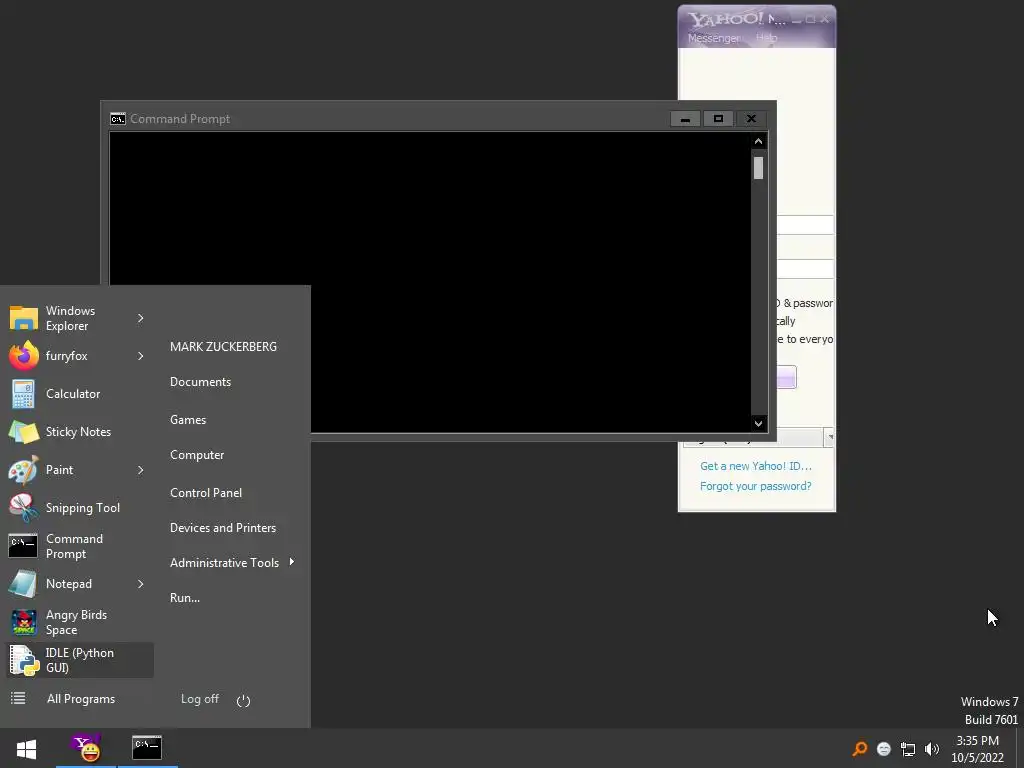Click the show desktop strip

coord(1021,748)
